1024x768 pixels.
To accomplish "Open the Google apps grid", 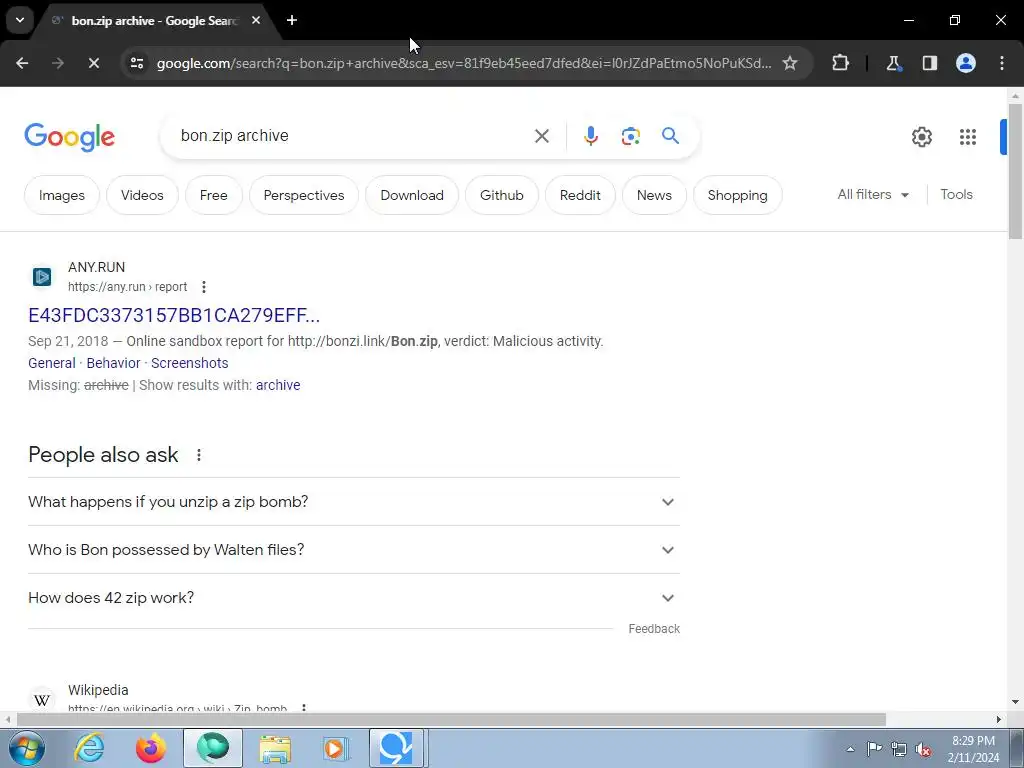I will pyautogui.click(x=967, y=136).
